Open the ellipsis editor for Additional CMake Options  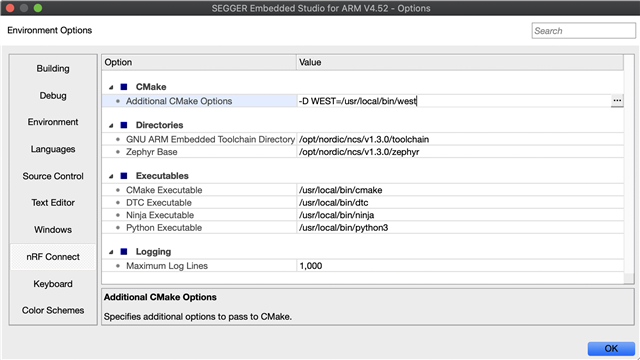pyautogui.click(x=617, y=101)
